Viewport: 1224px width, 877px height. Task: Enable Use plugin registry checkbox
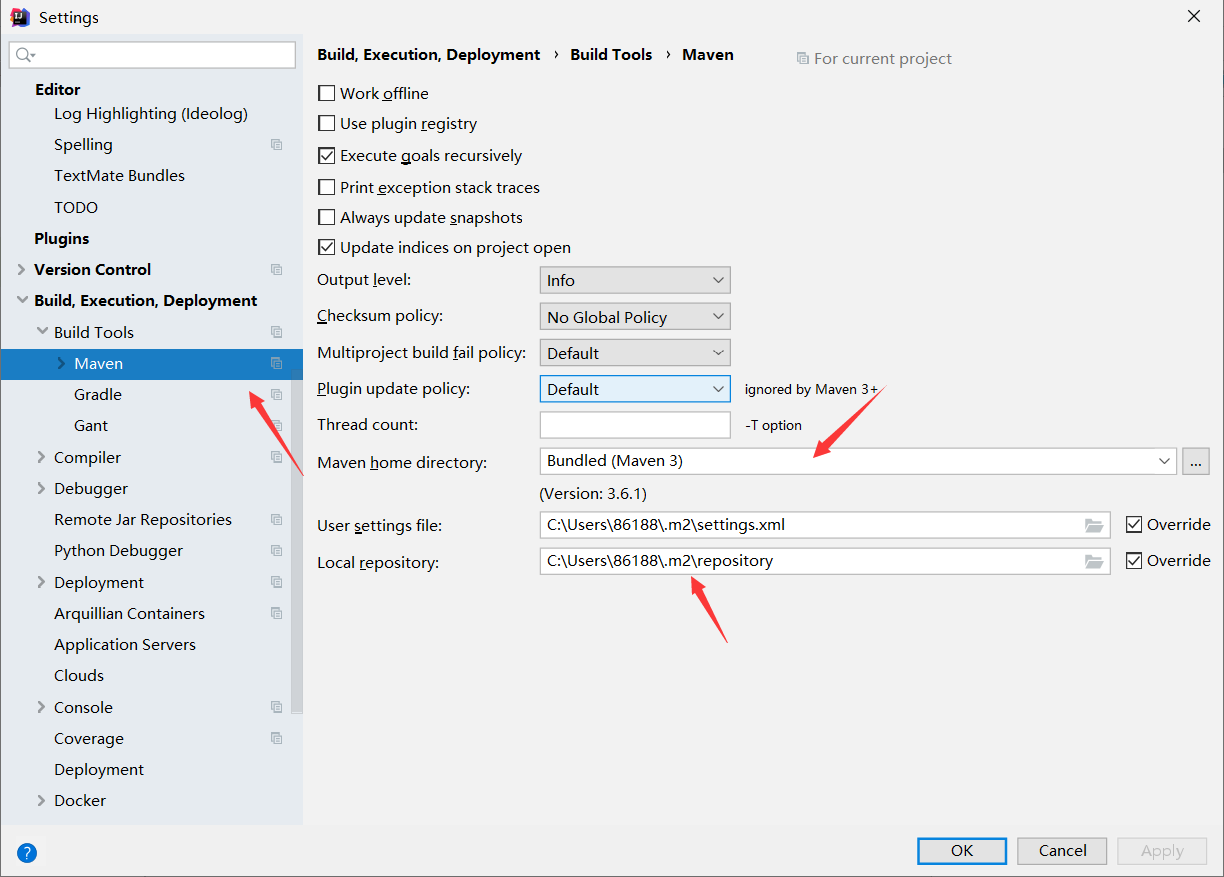(326, 124)
